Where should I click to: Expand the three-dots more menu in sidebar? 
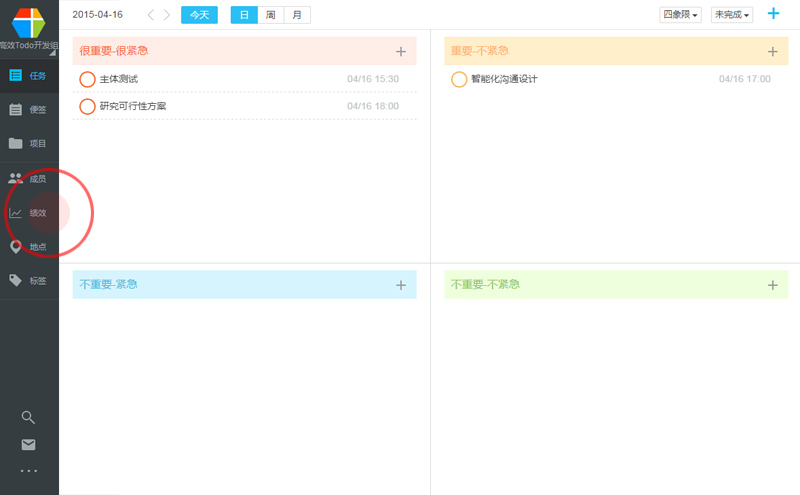tap(28, 470)
